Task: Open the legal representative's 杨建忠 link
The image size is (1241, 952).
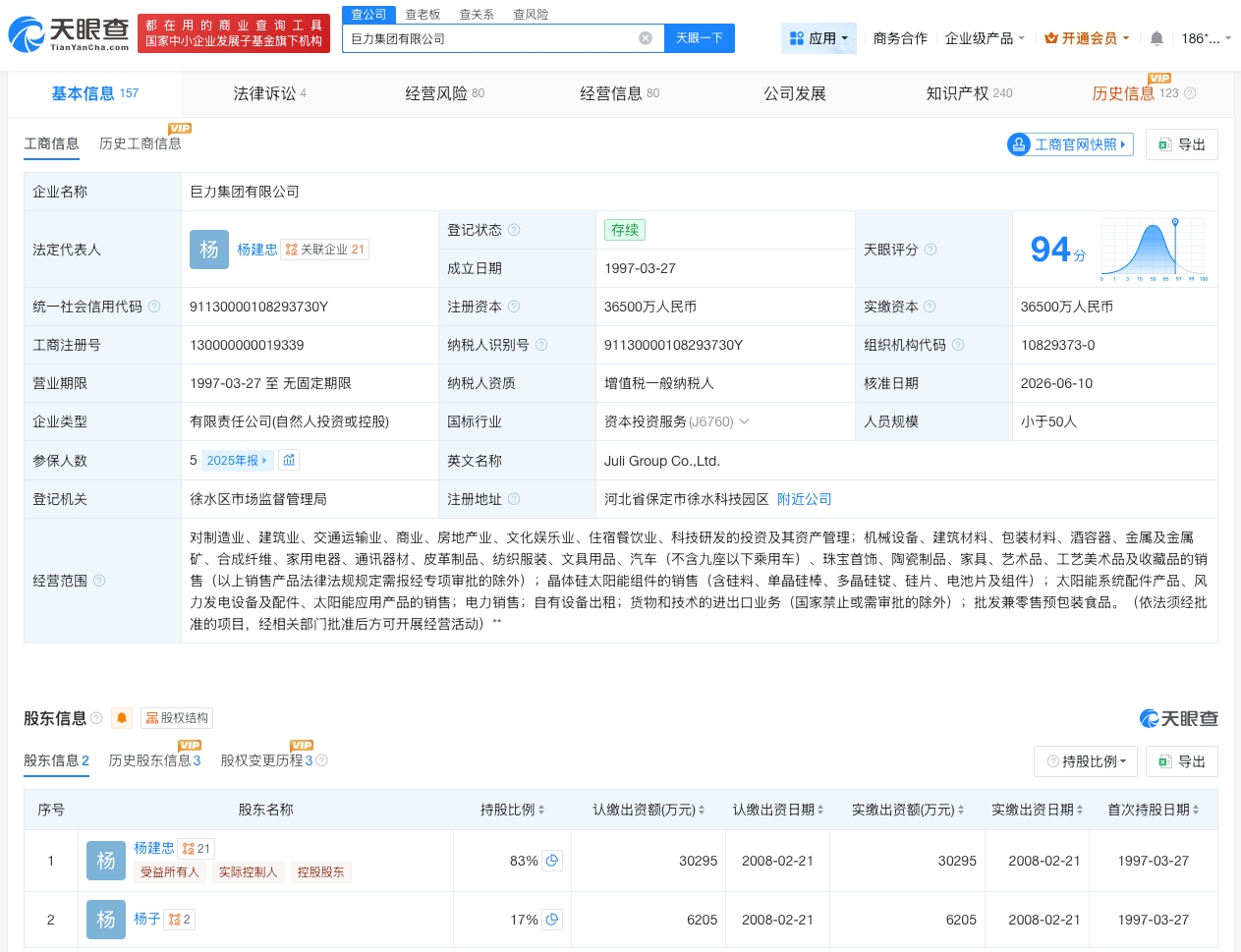Action: (x=256, y=250)
